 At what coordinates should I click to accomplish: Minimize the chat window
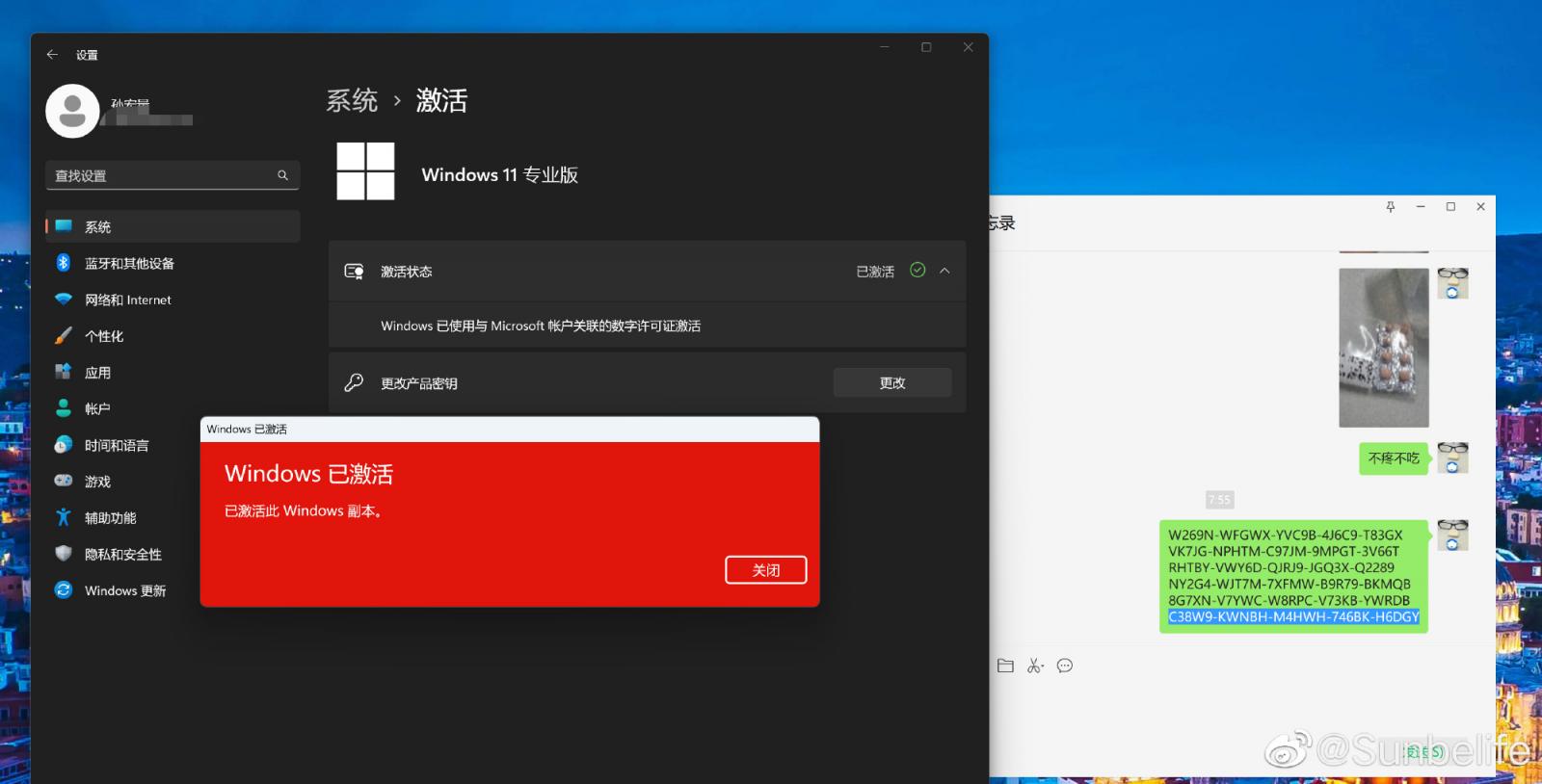click(1421, 206)
